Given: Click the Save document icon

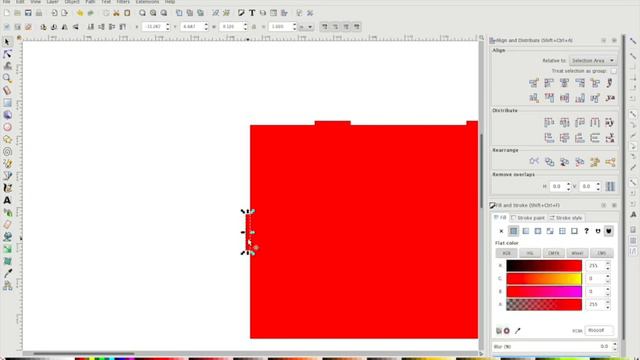Looking at the screenshot, I should (x=28, y=13).
